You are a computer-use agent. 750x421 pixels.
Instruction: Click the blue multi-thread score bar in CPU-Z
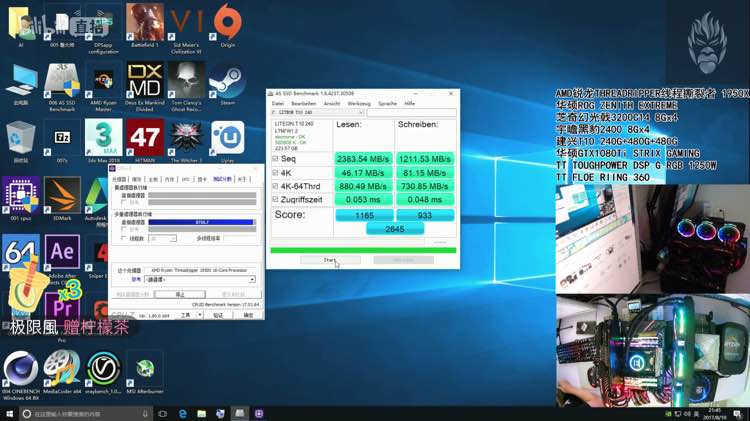(x=201, y=222)
